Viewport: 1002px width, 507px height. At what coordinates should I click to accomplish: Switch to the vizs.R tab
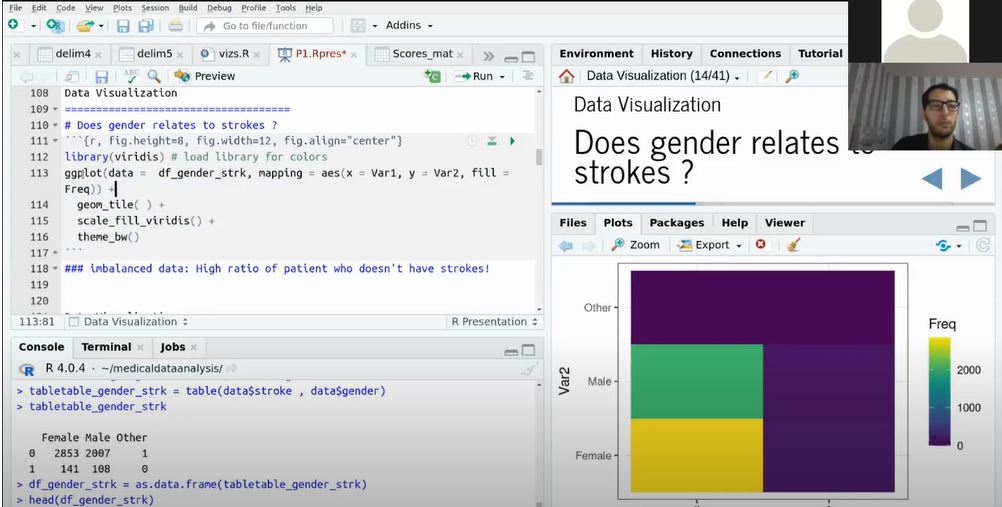(x=233, y=54)
